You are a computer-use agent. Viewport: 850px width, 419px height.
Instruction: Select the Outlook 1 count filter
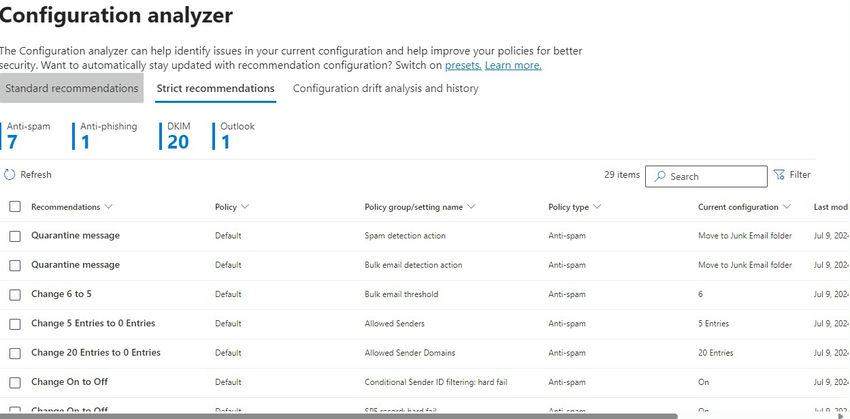(235, 135)
